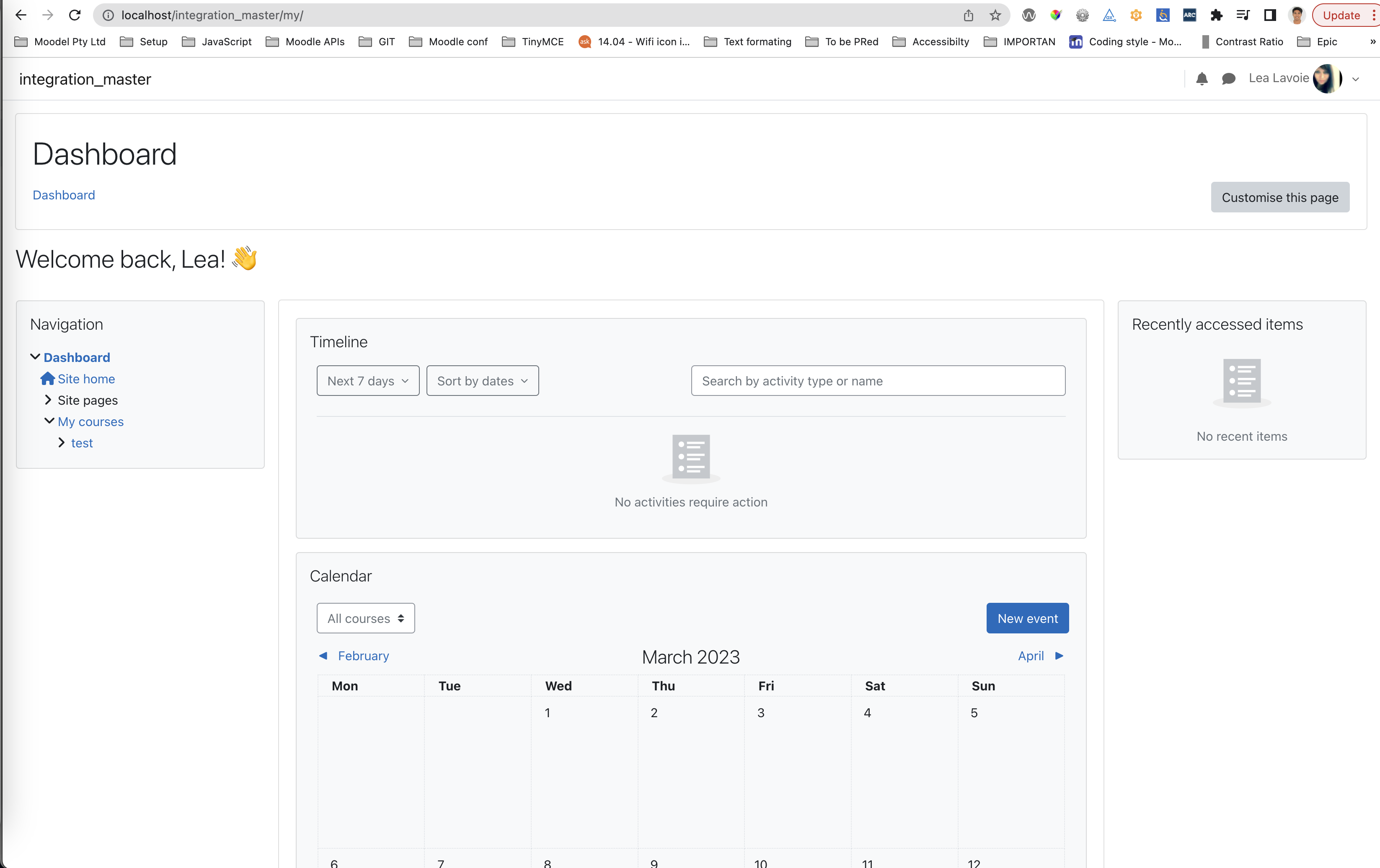Viewport: 1380px width, 868px height.
Task: Collapse the Dashboard node in Navigation
Action: 35,357
